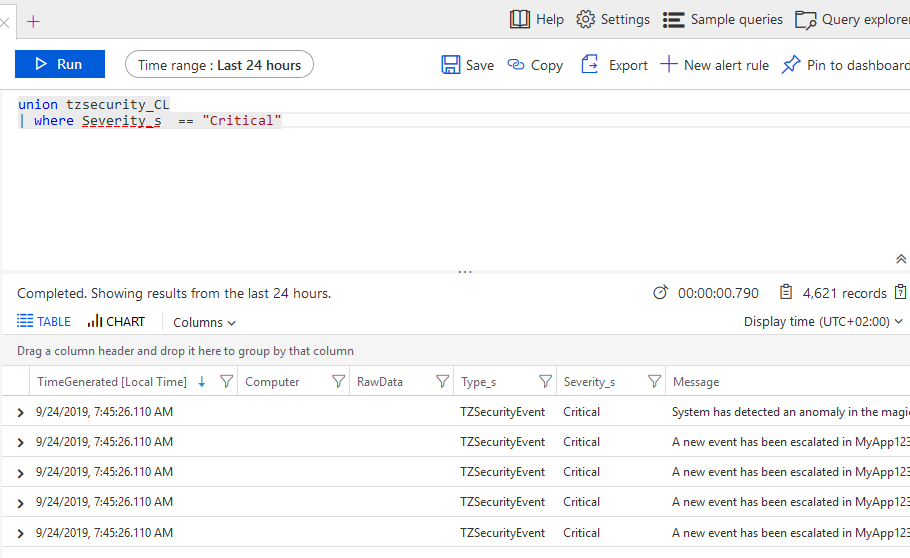910x558 pixels.
Task: Sort by TimeGenerated column header
Action: (x=111, y=381)
